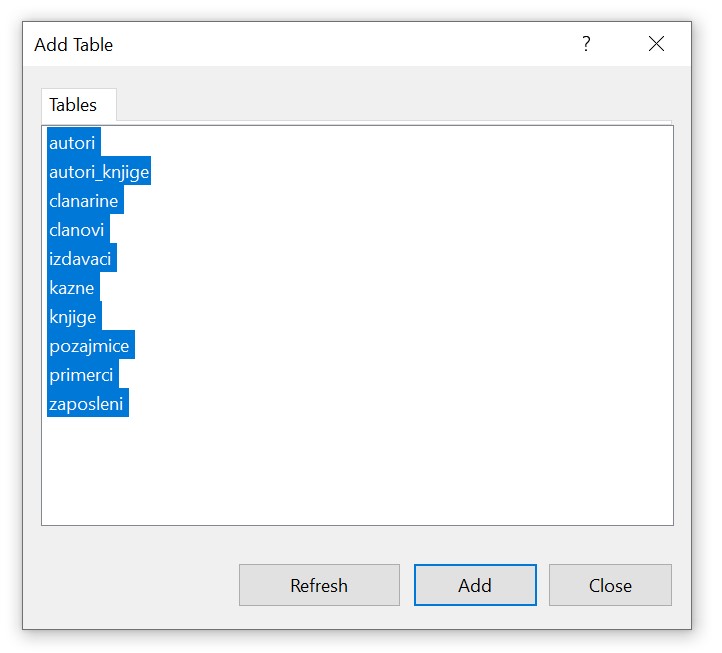Image resolution: width=722 pixels, height=653 pixels.
Task: Select the autori_knjige table entry
Action: [99, 172]
